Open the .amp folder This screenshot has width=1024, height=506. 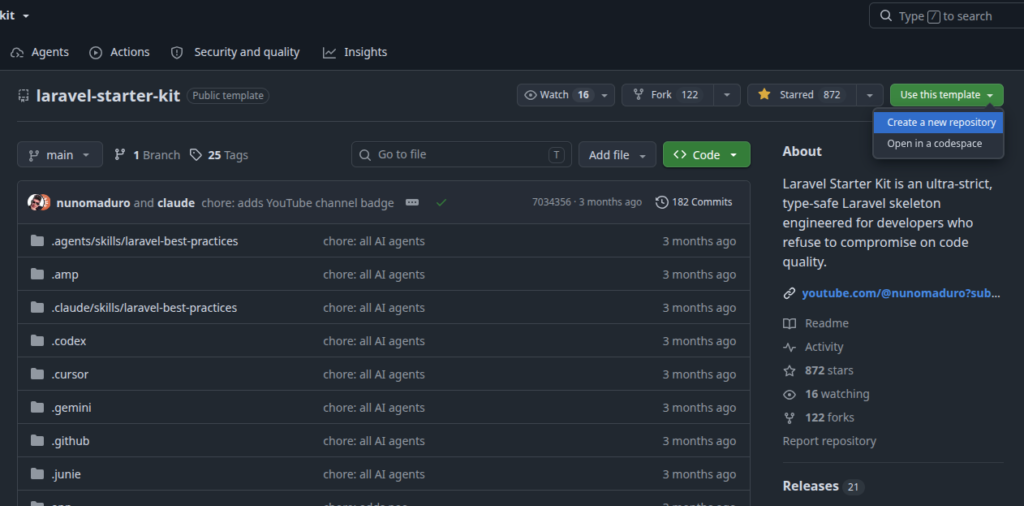(x=65, y=274)
